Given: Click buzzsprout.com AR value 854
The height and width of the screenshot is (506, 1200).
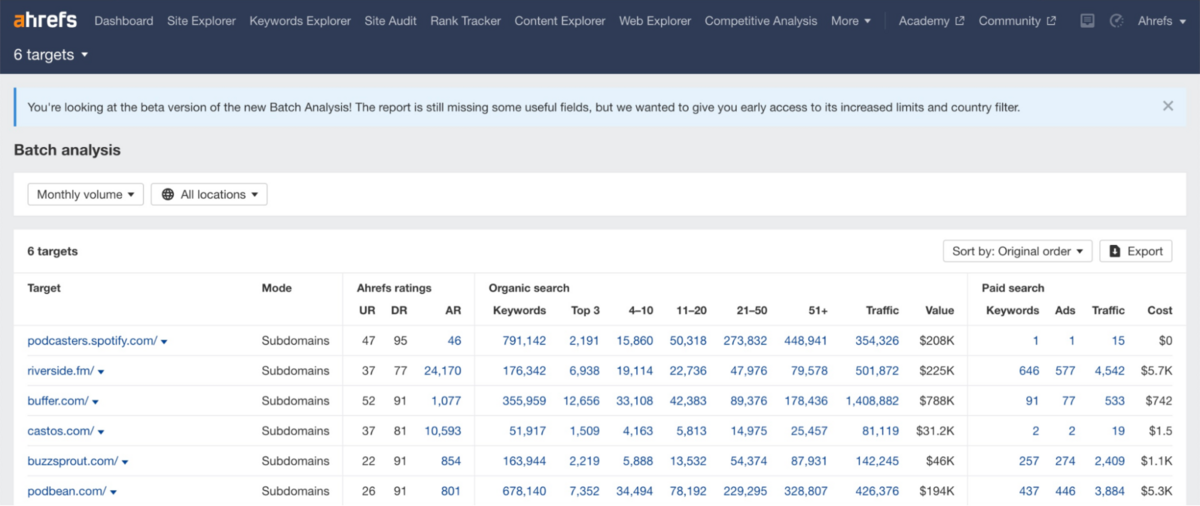Looking at the screenshot, I should (x=450, y=461).
